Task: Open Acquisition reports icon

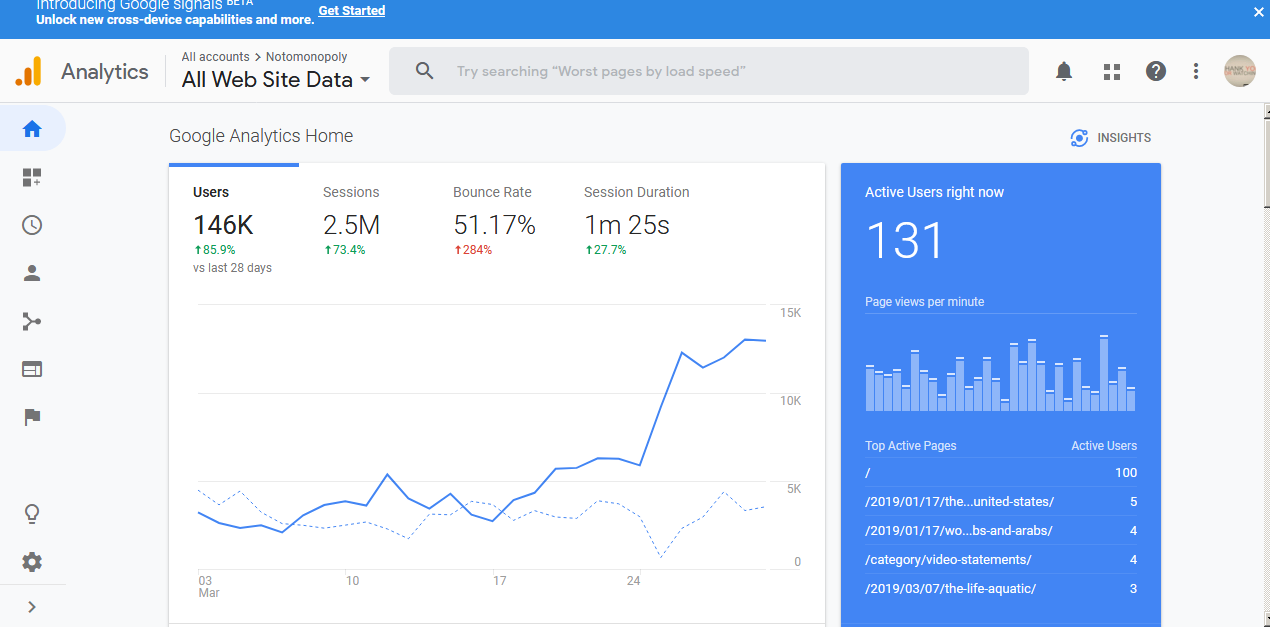Action: pos(32,321)
